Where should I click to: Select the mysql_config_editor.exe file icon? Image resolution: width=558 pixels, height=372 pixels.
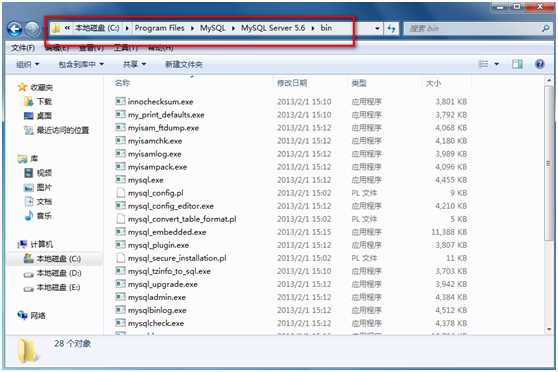click(121, 205)
